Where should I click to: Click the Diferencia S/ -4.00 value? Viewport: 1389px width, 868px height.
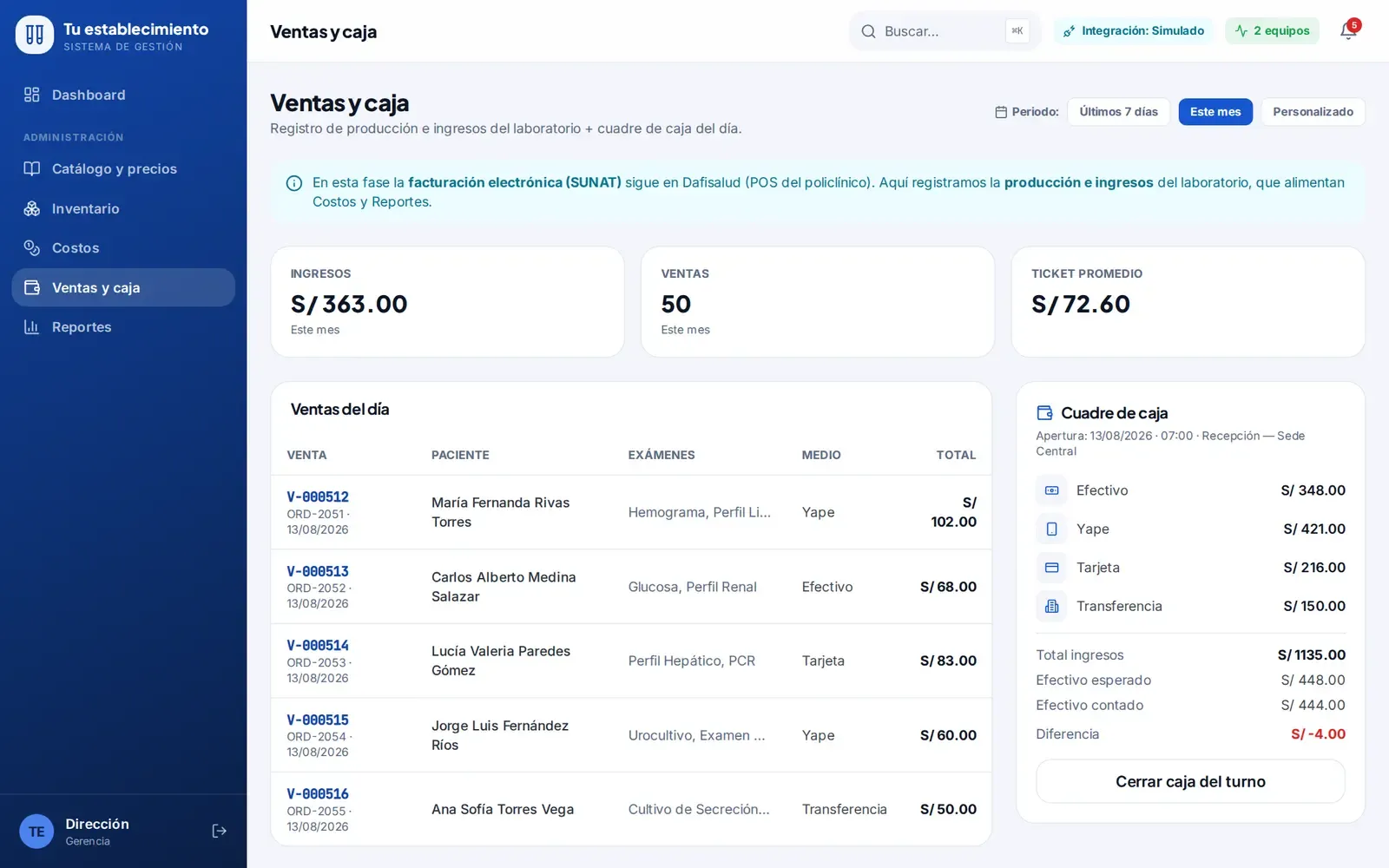click(1318, 734)
